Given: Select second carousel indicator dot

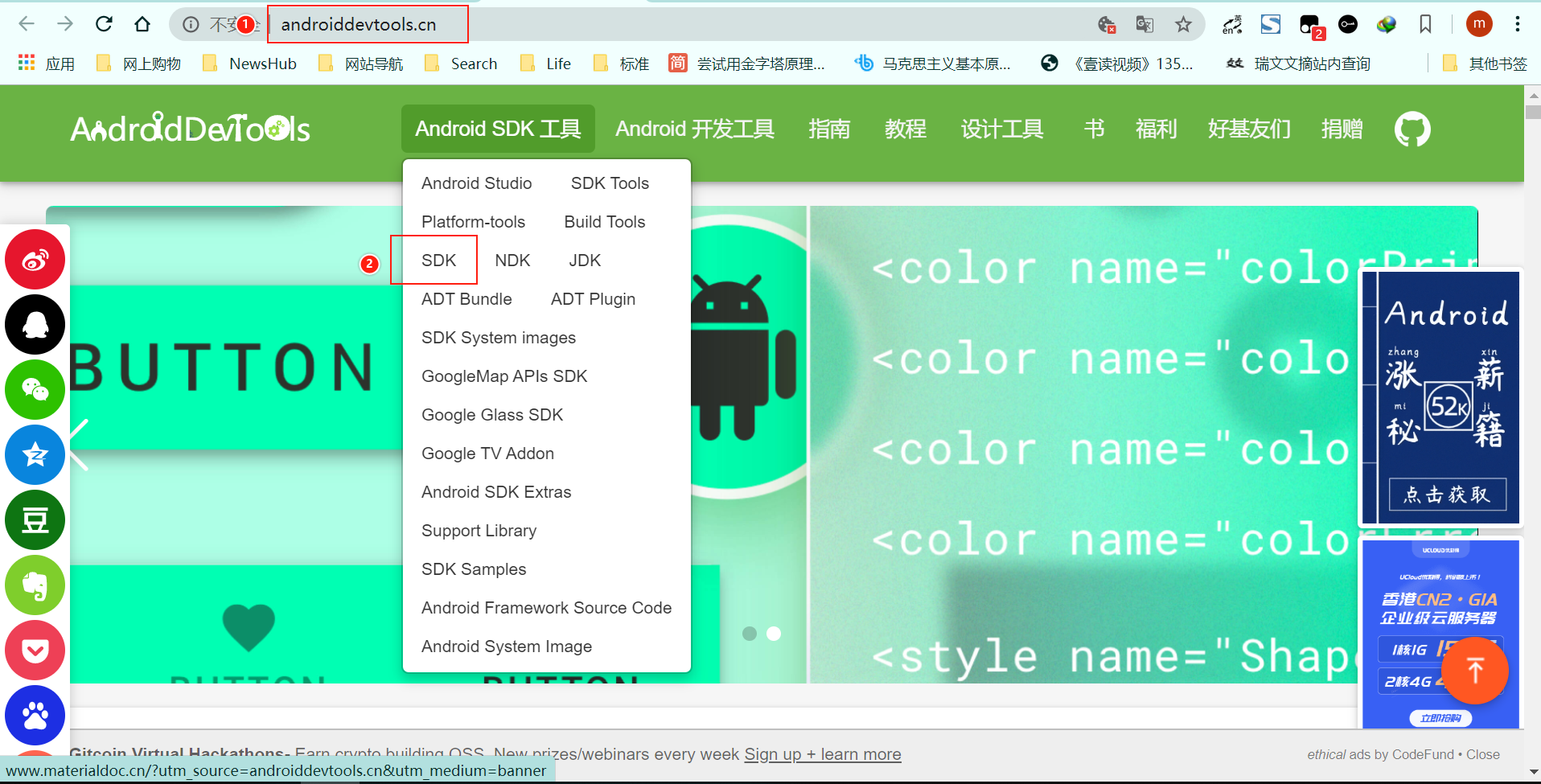Looking at the screenshot, I should click(774, 634).
